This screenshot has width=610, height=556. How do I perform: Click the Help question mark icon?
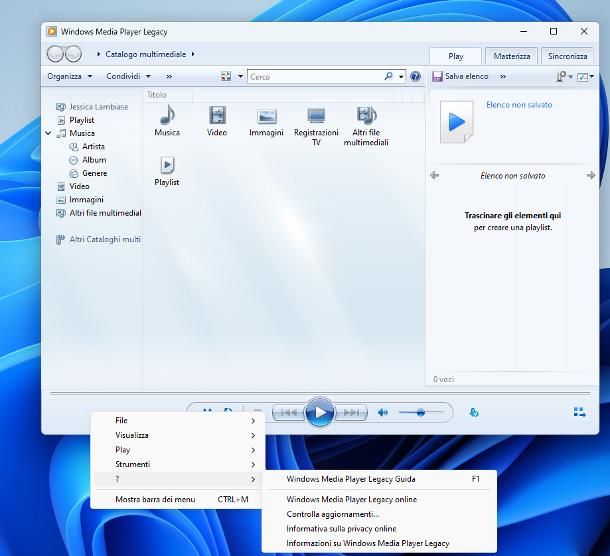pyautogui.click(x=415, y=76)
